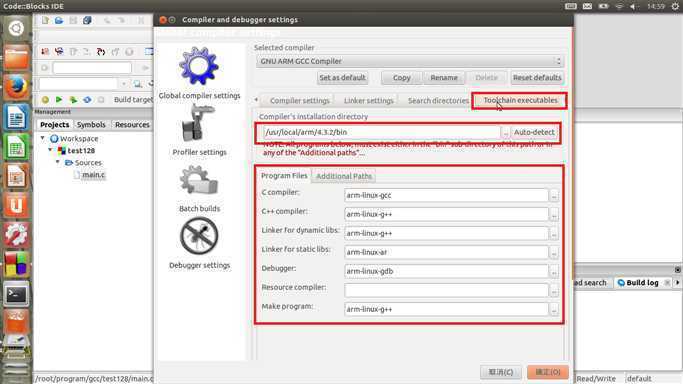Viewport: 683px width, 384px height.
Task: Click the blue Rebuild icon
Action: point(87,100)
